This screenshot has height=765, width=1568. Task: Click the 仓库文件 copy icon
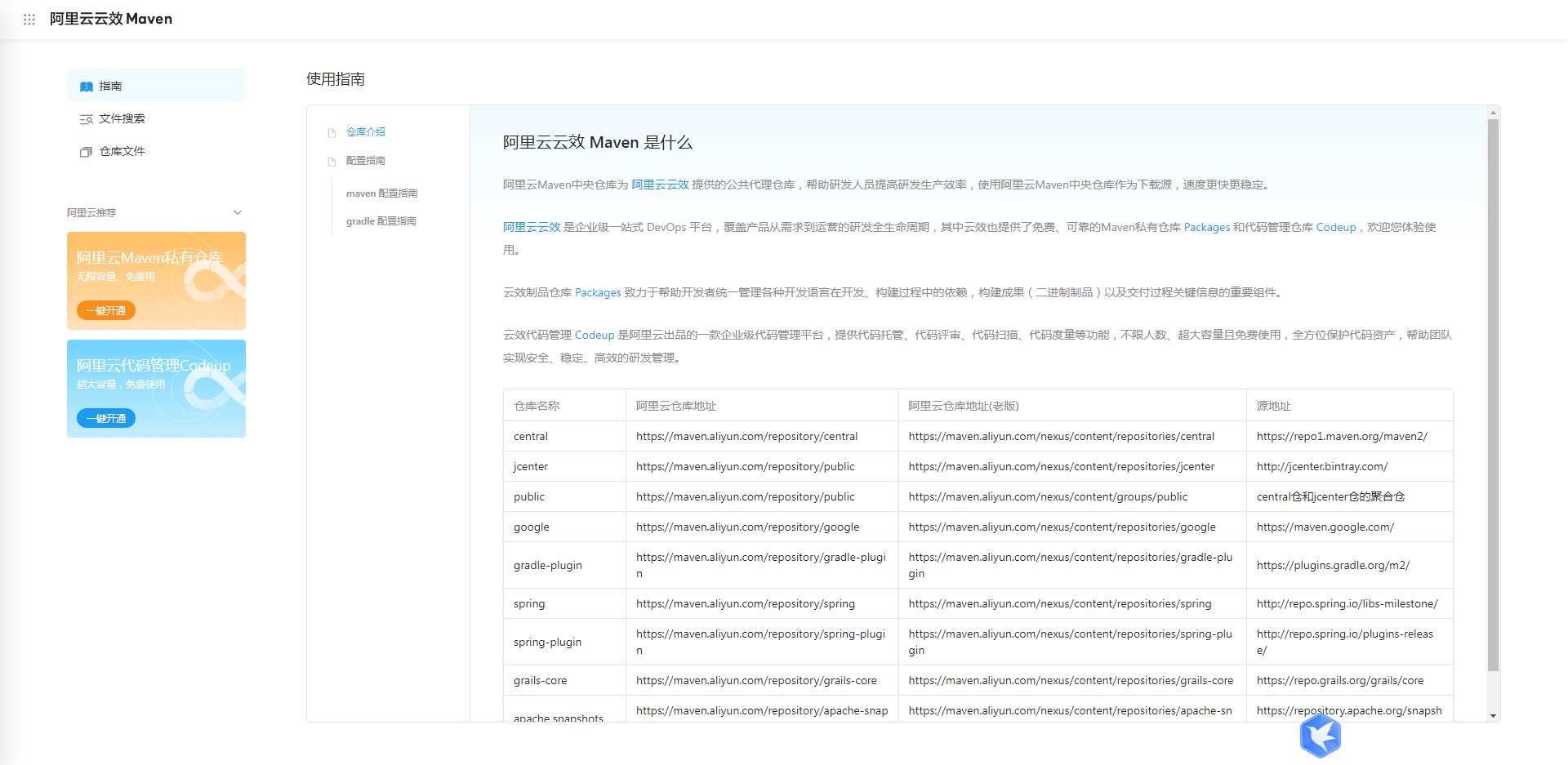pos(86,152)
